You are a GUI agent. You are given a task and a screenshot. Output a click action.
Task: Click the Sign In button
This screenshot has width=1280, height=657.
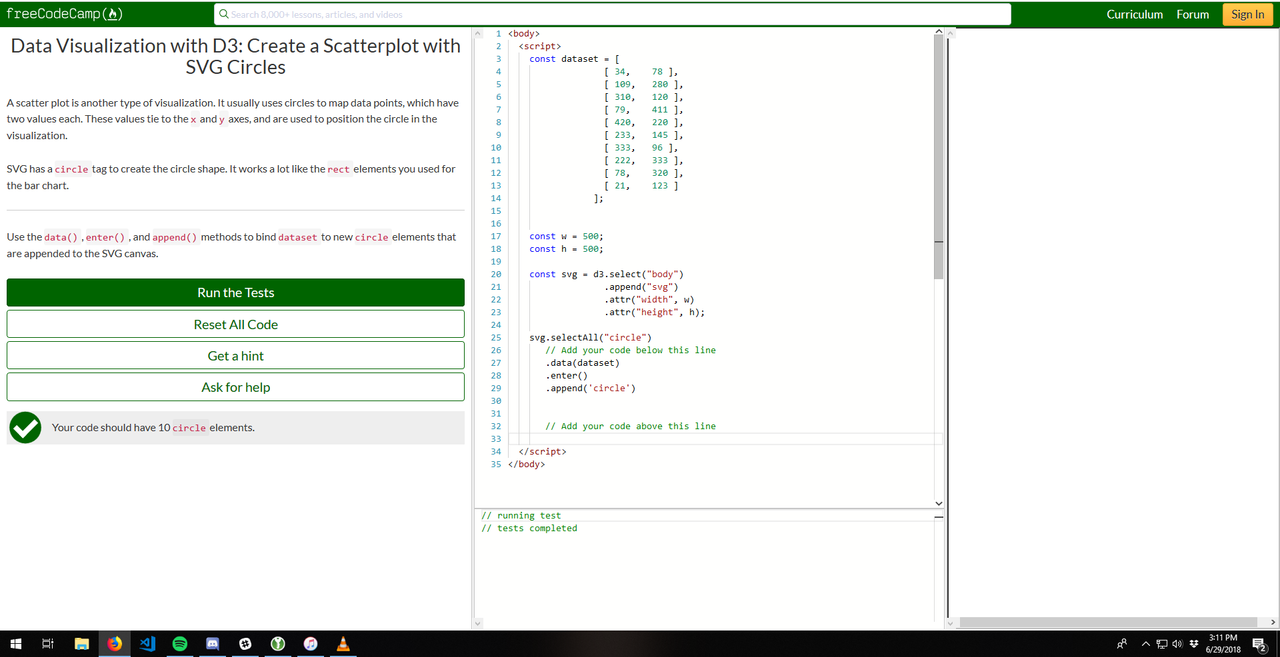click(1247, 14)
